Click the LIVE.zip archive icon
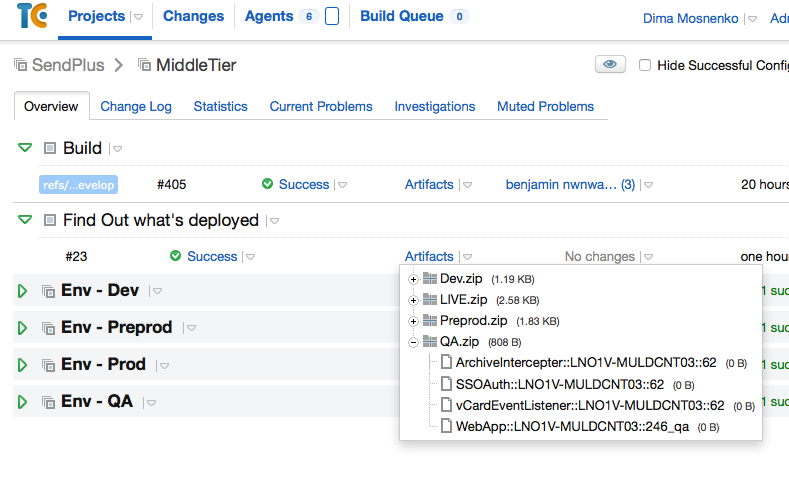This screenshot has height=491, width=789. [x=430, y=299]
